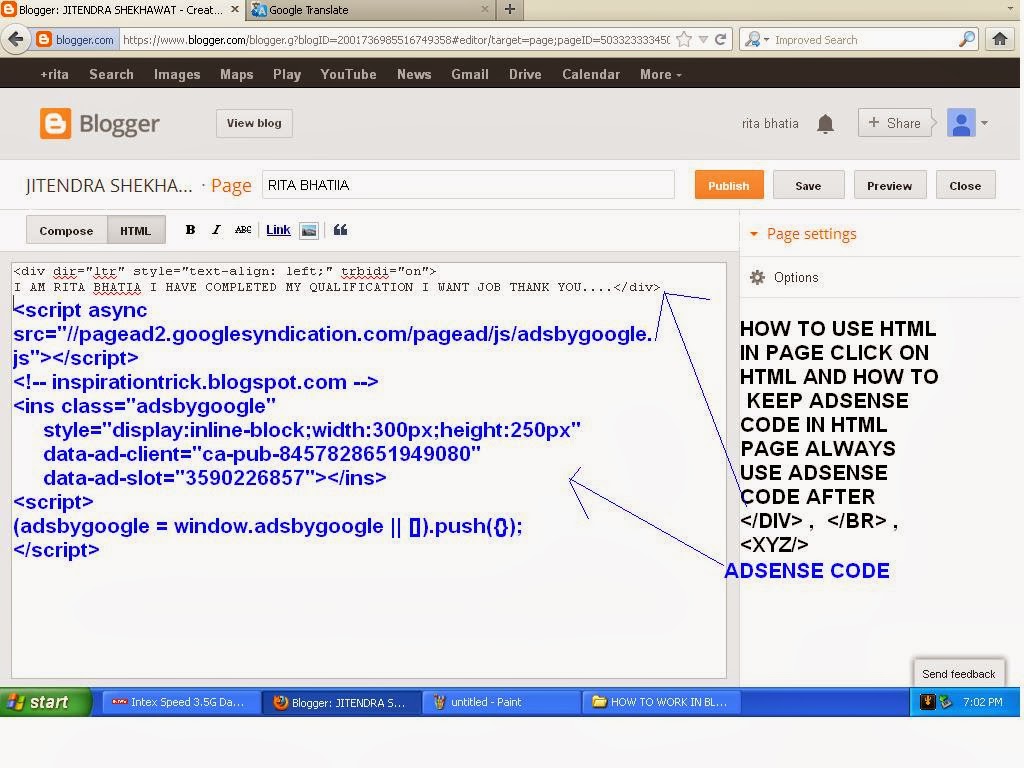Image resolution: width=1024 pixels, height=768 pixels.
Task: Save the page with the Save button
Action: (808, 185)
